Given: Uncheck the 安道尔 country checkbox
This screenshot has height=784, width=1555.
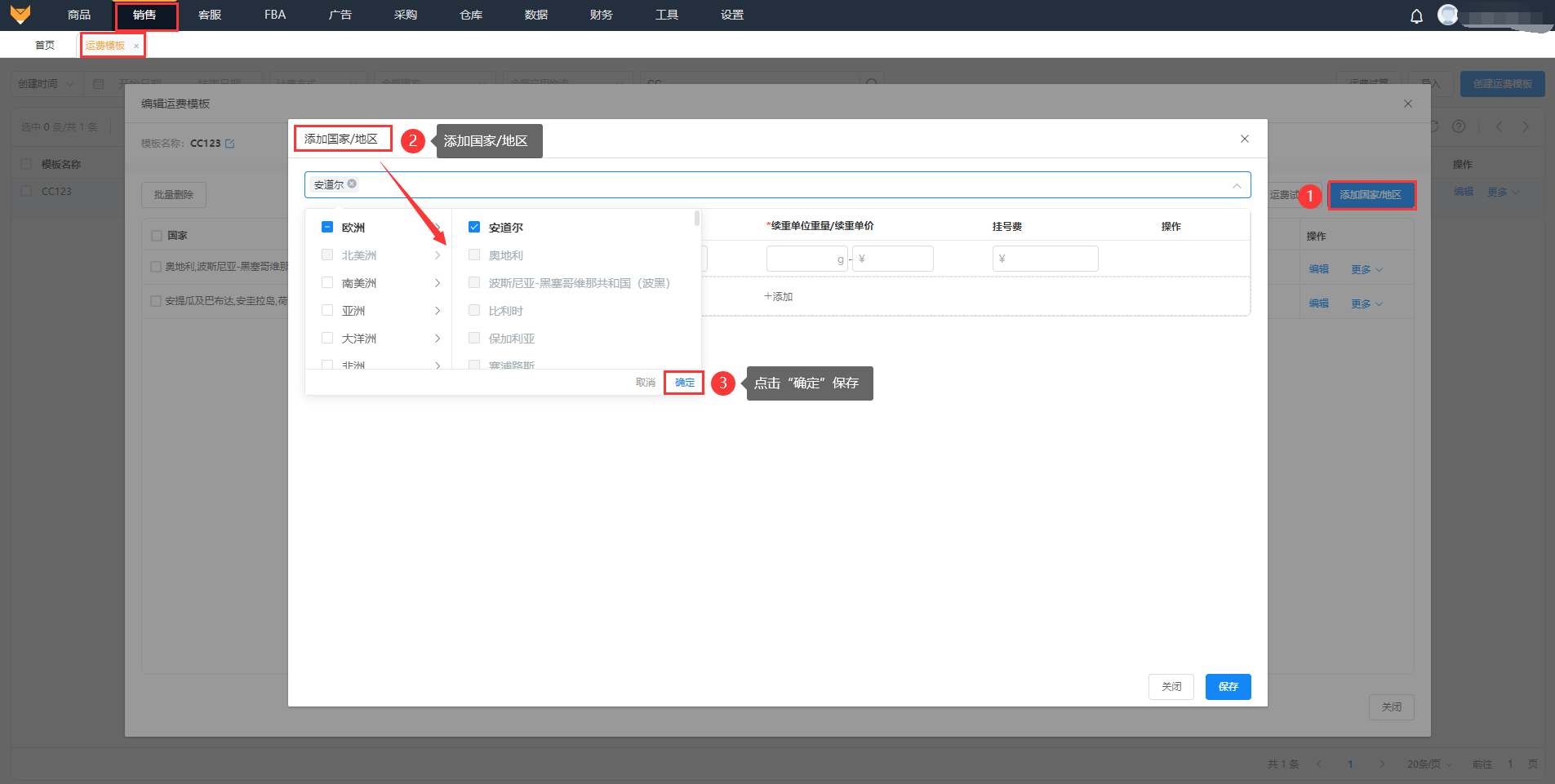Looking at the screenshot, I should (x=474, y=227).
